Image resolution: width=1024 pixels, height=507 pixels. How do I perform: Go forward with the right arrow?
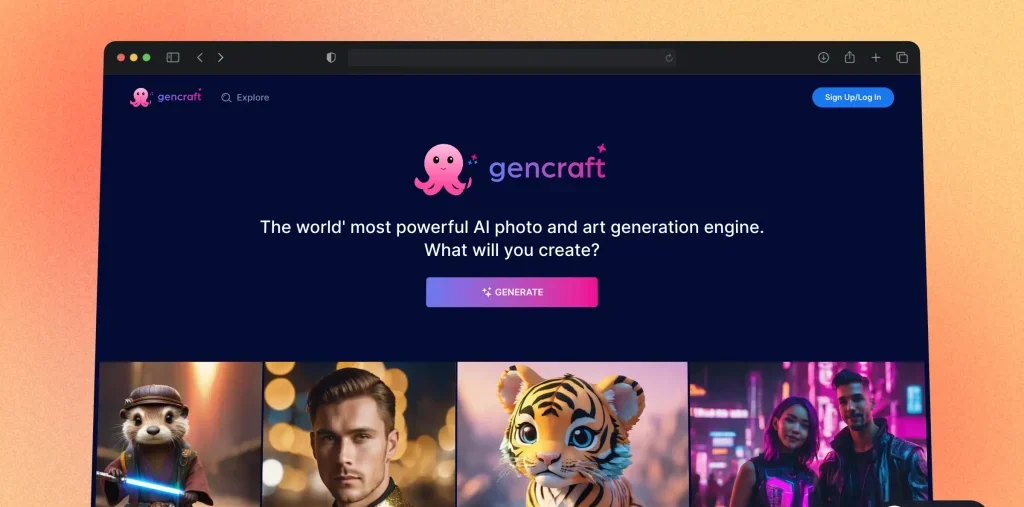tap(221, 57)
